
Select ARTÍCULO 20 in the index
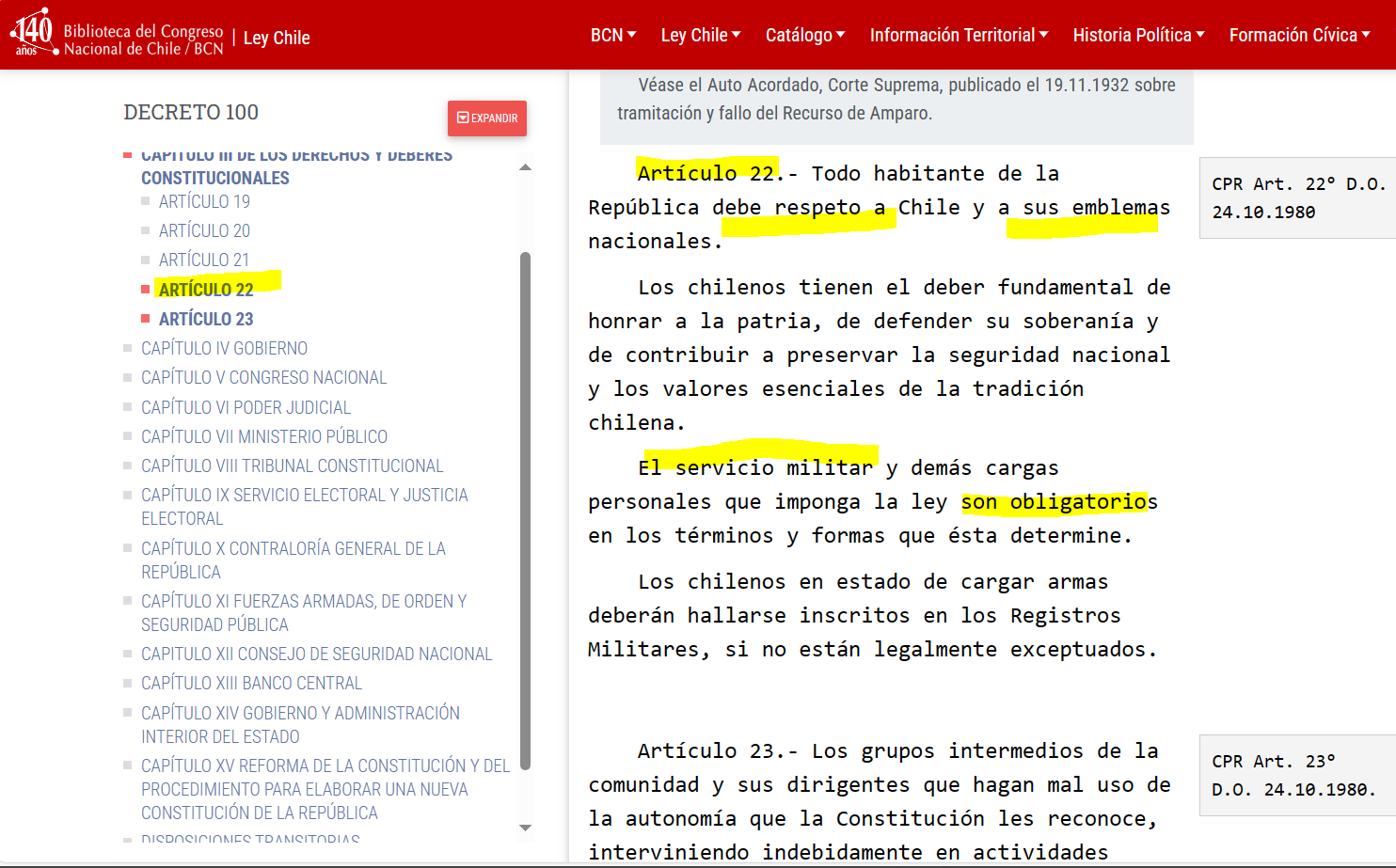(x=204, y=230)
